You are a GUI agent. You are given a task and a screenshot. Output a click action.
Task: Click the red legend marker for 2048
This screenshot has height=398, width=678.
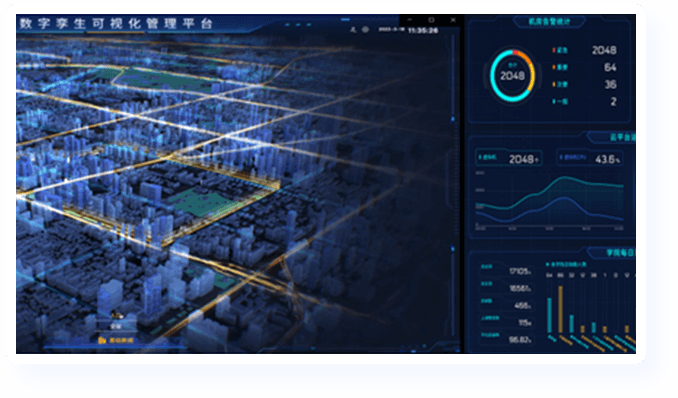(554, 50)
